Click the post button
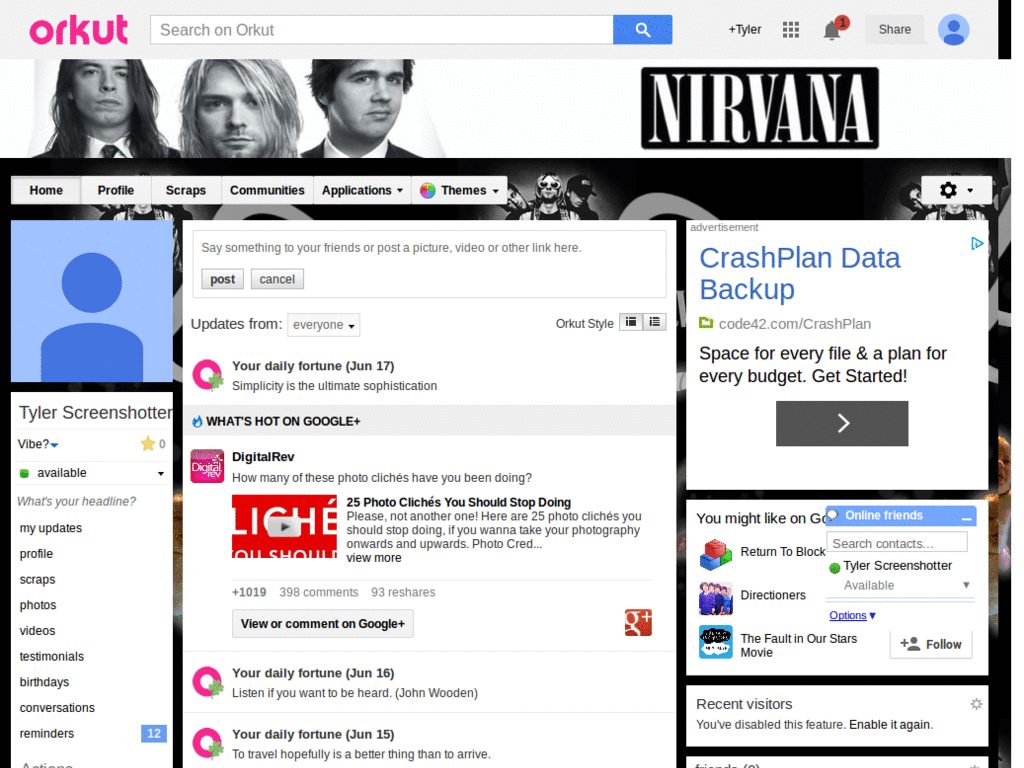 tap(222, 279)
